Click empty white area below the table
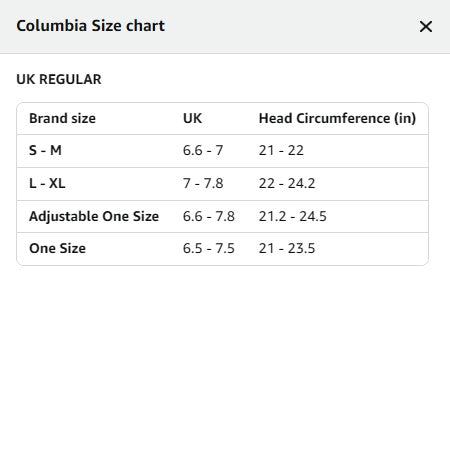 pyautogui.click(x=225, y=367)
